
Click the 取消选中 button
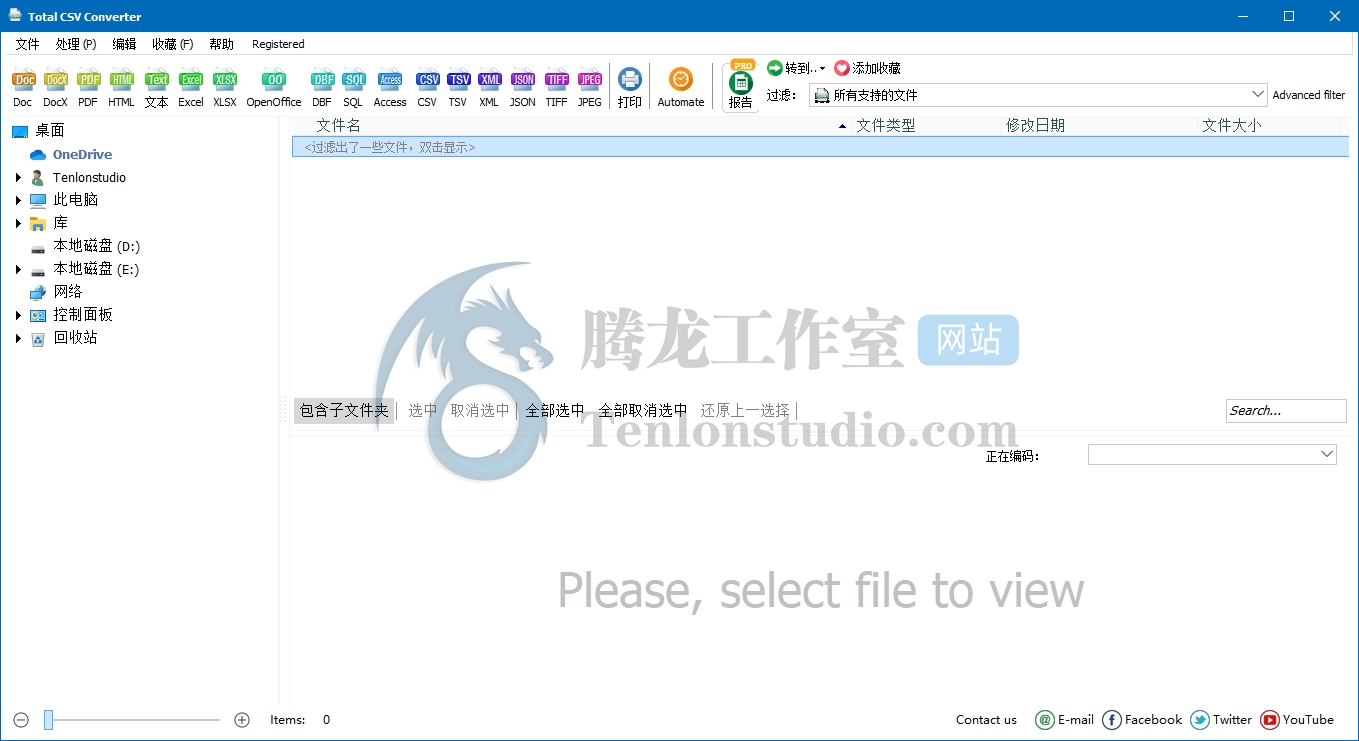tap(480, 410)
